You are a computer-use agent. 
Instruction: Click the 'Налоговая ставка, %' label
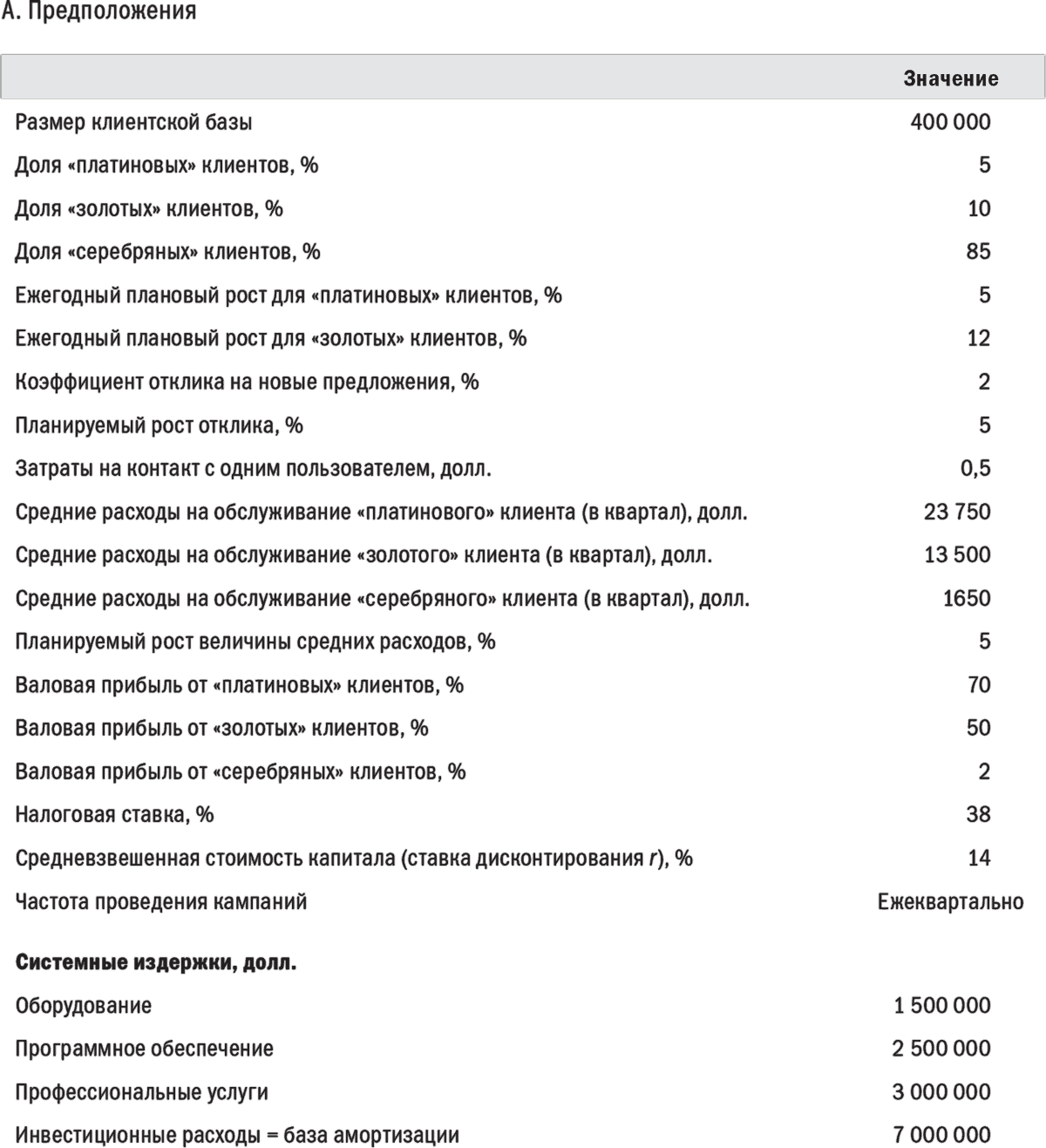click(x=114, y=815)
